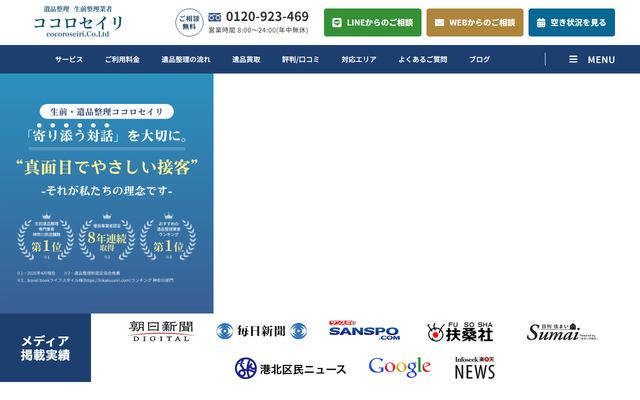The height and width of the screenshot is (400, 640).
Task: Open the ブログ nav item
Action: pyautogui.click(x=479, y=59)
